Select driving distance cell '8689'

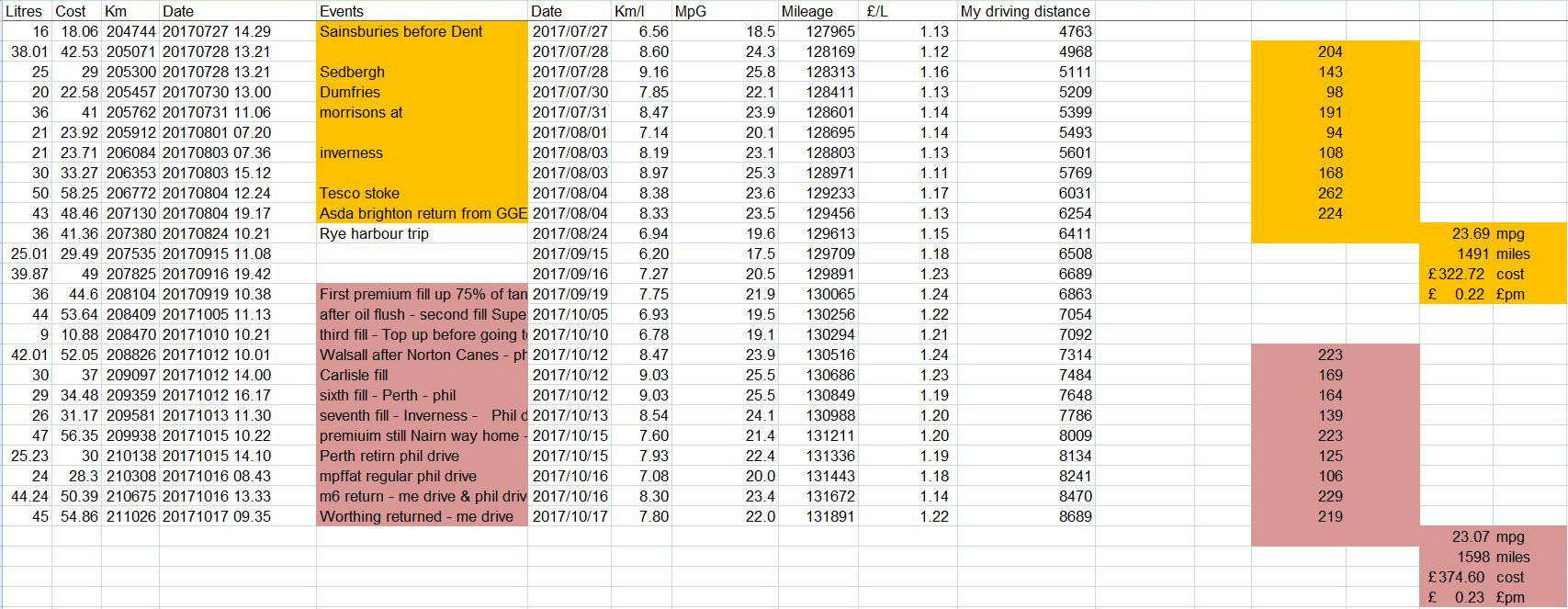(x=1026, y=516)
